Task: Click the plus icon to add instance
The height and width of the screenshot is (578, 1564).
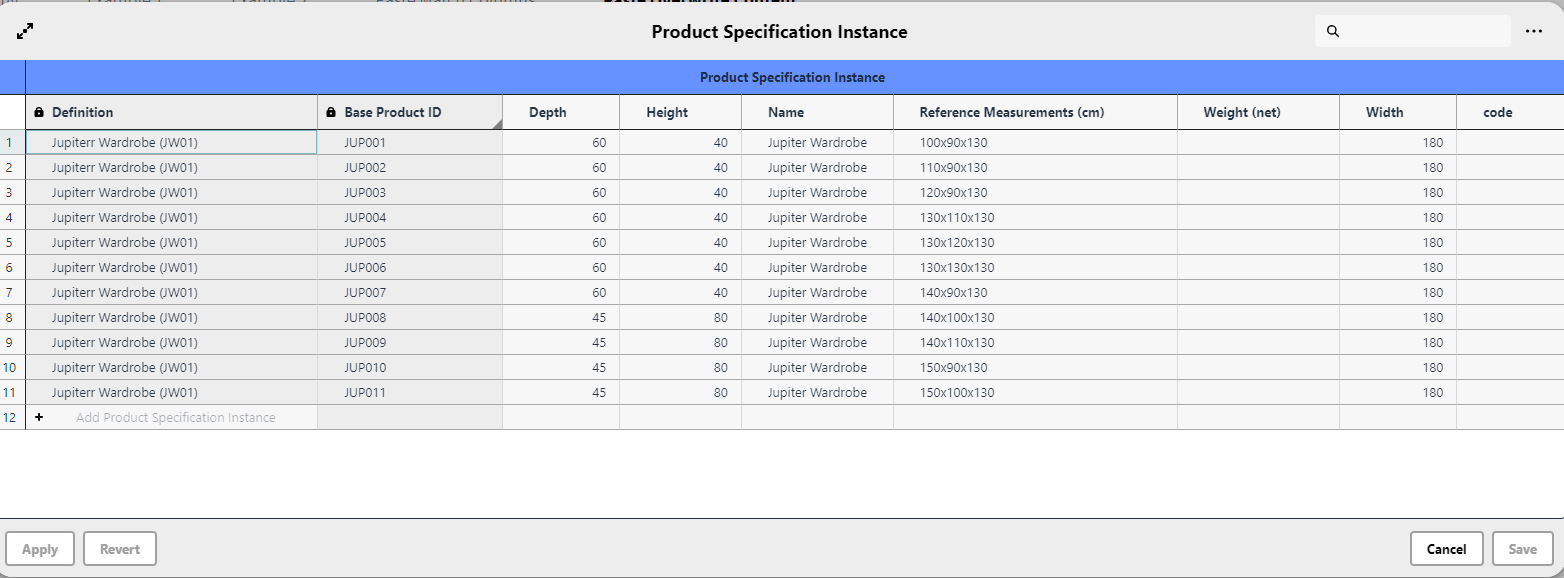Action: tap(39, 417)
